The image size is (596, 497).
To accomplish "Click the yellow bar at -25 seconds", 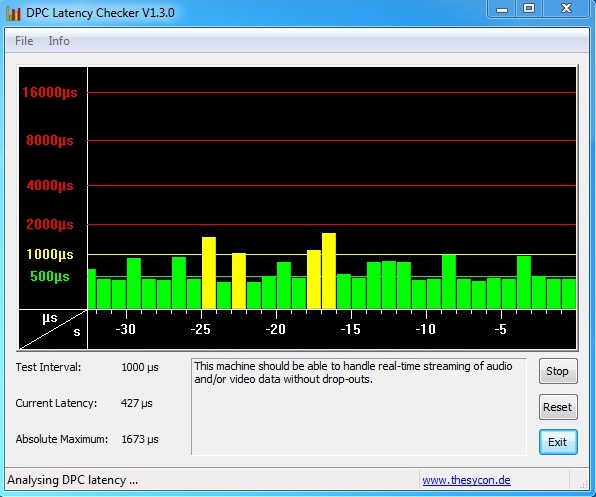I will coord(209,273).
